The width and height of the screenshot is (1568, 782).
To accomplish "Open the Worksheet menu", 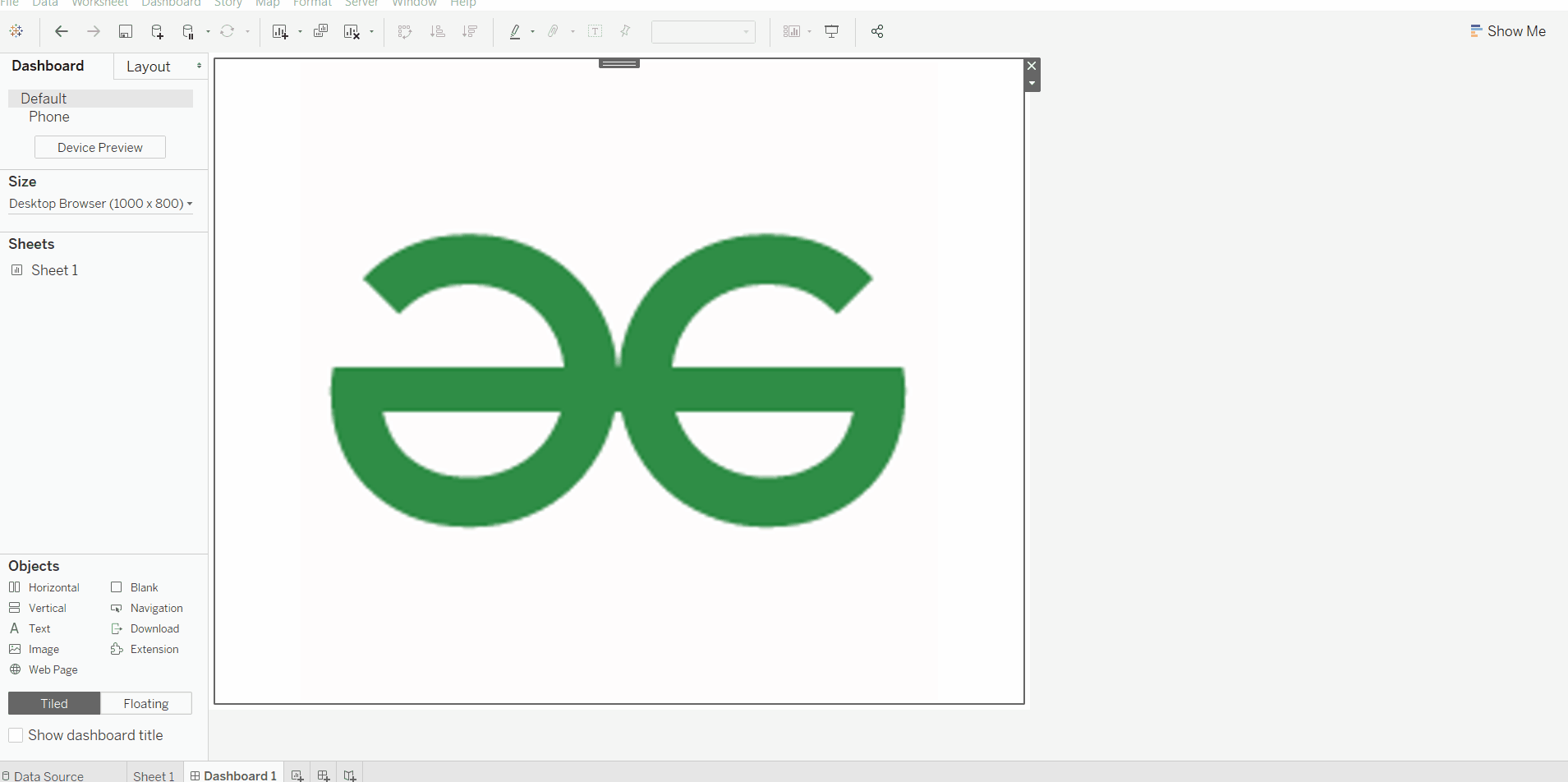I will click(99, 3).
